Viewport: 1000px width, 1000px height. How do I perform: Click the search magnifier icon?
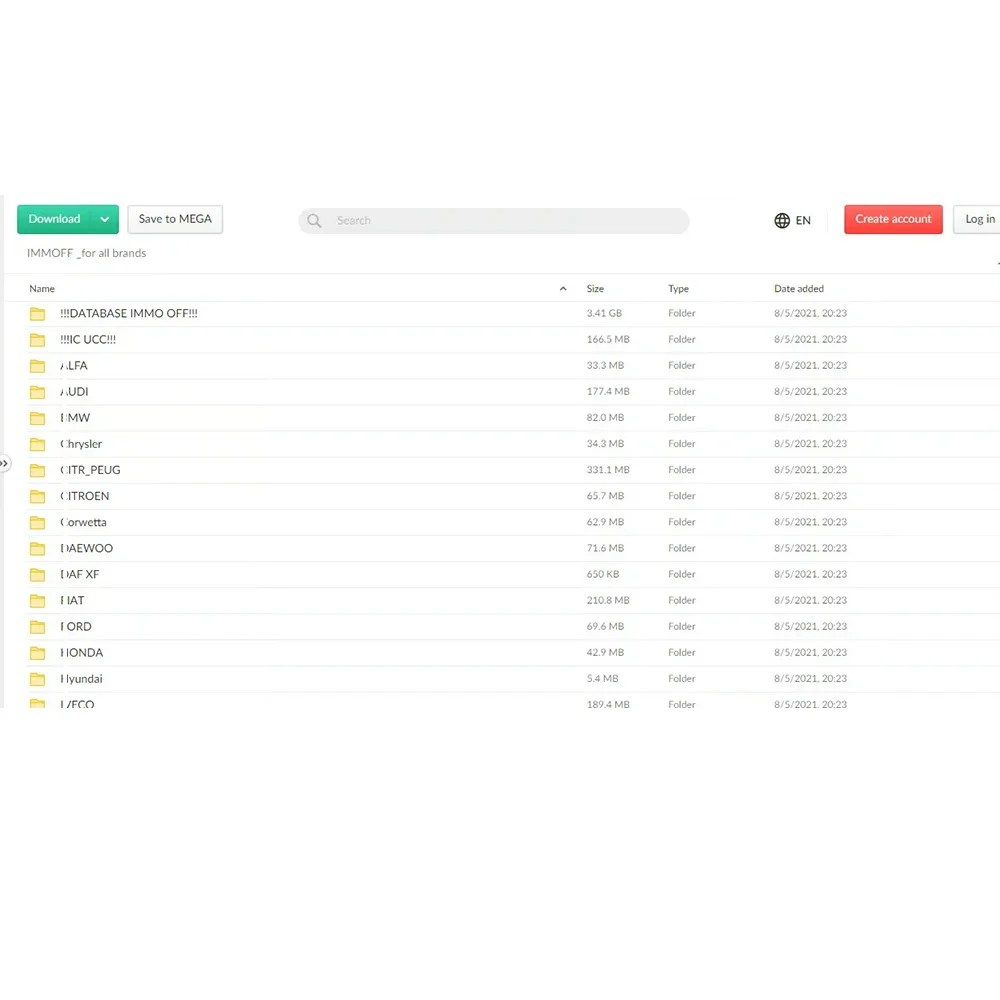(x=314, y=221)
